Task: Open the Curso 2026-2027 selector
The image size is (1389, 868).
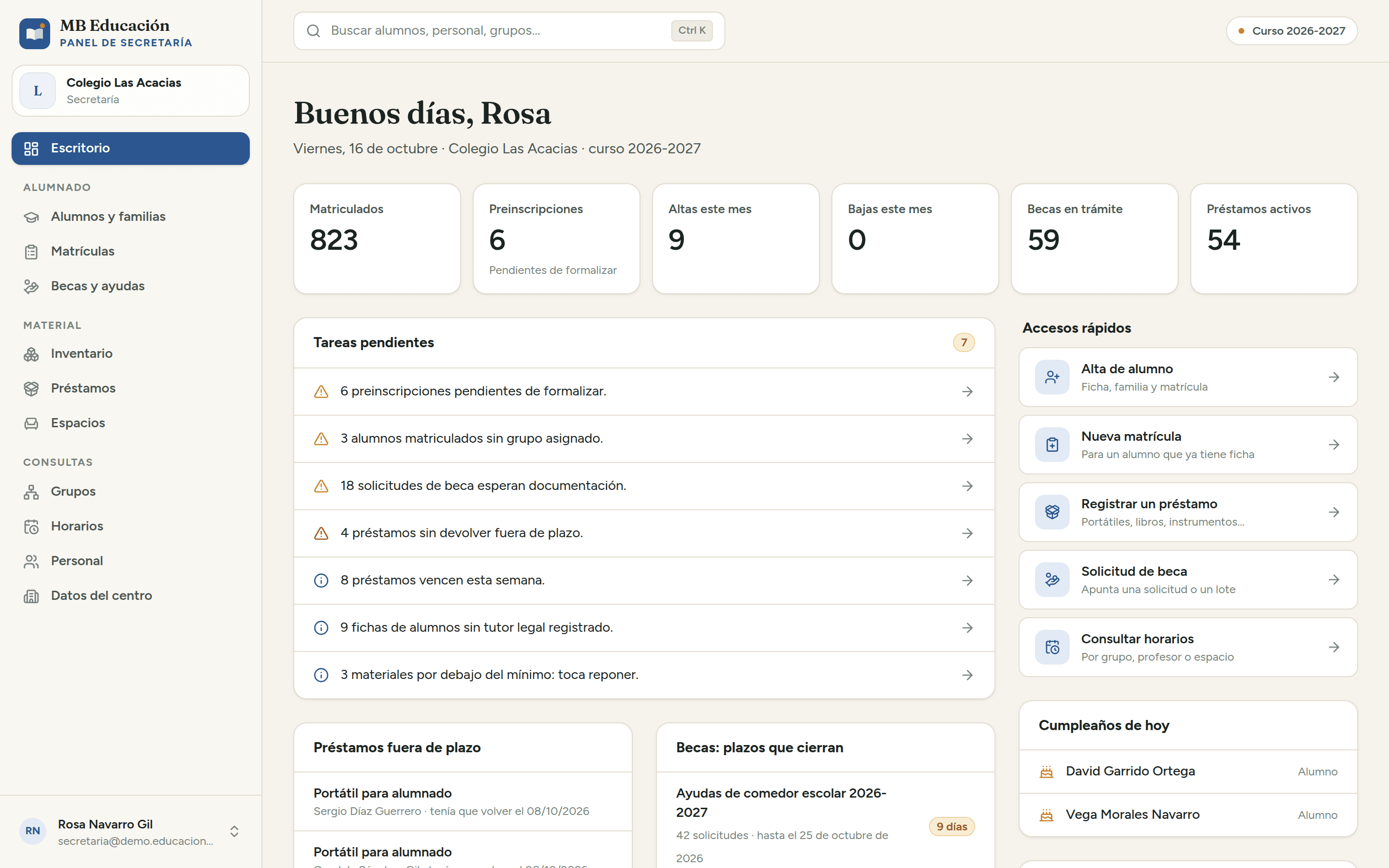Action: (x=1292, y=31)
